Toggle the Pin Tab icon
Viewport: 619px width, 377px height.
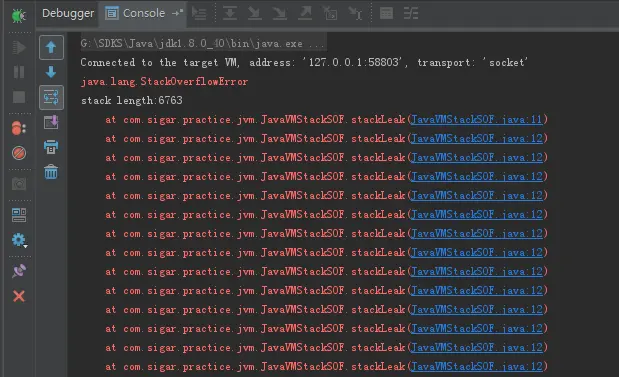[19, 271]
